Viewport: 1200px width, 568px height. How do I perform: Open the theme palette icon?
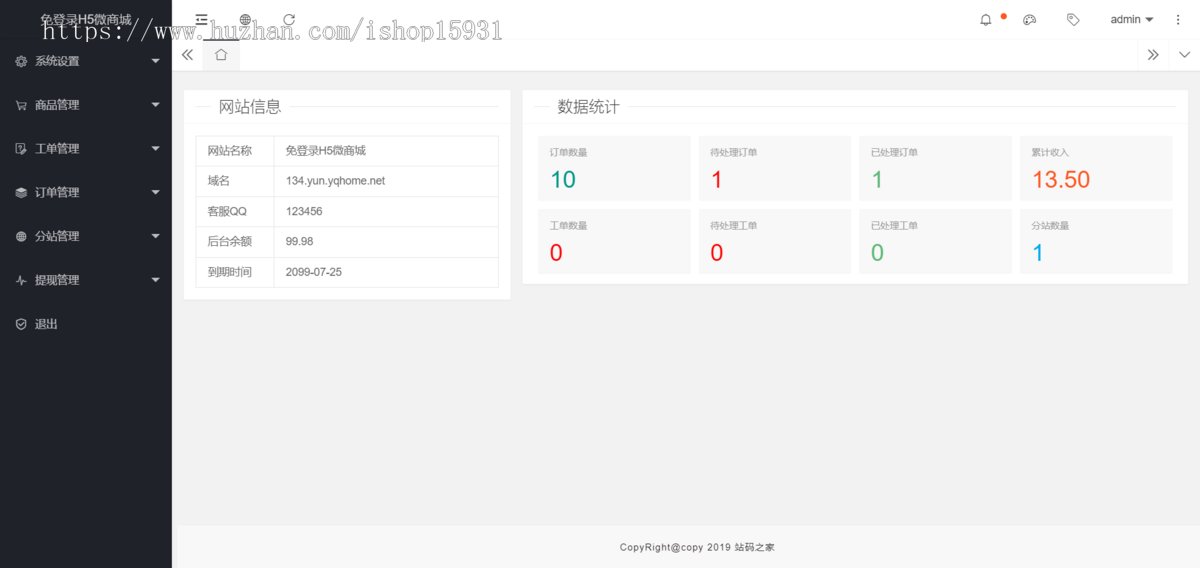point(1030,19)
